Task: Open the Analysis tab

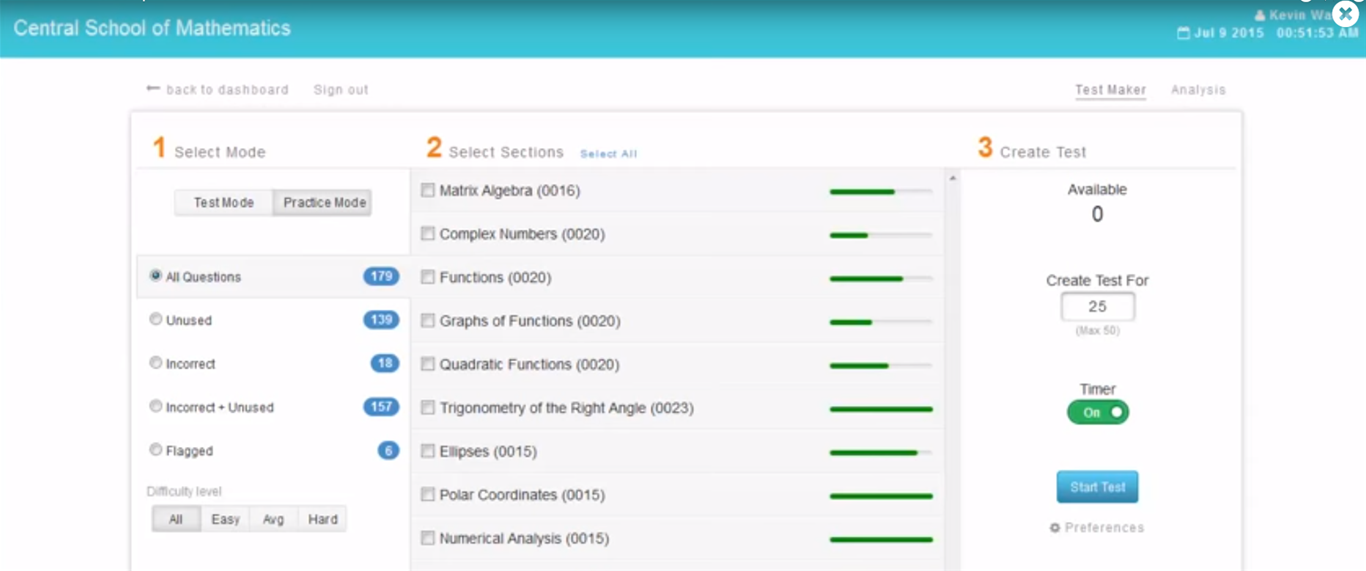Action: [x=1198, y=90]
